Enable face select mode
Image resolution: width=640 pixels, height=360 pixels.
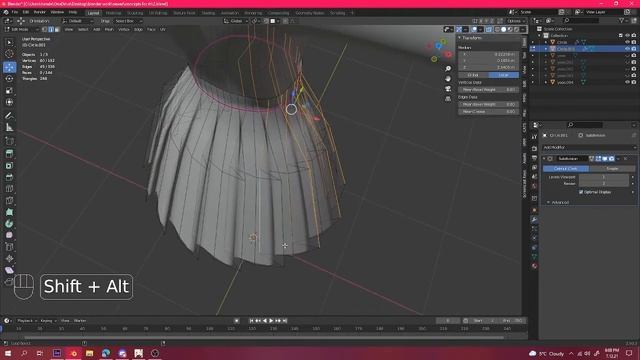pos(57,29)
